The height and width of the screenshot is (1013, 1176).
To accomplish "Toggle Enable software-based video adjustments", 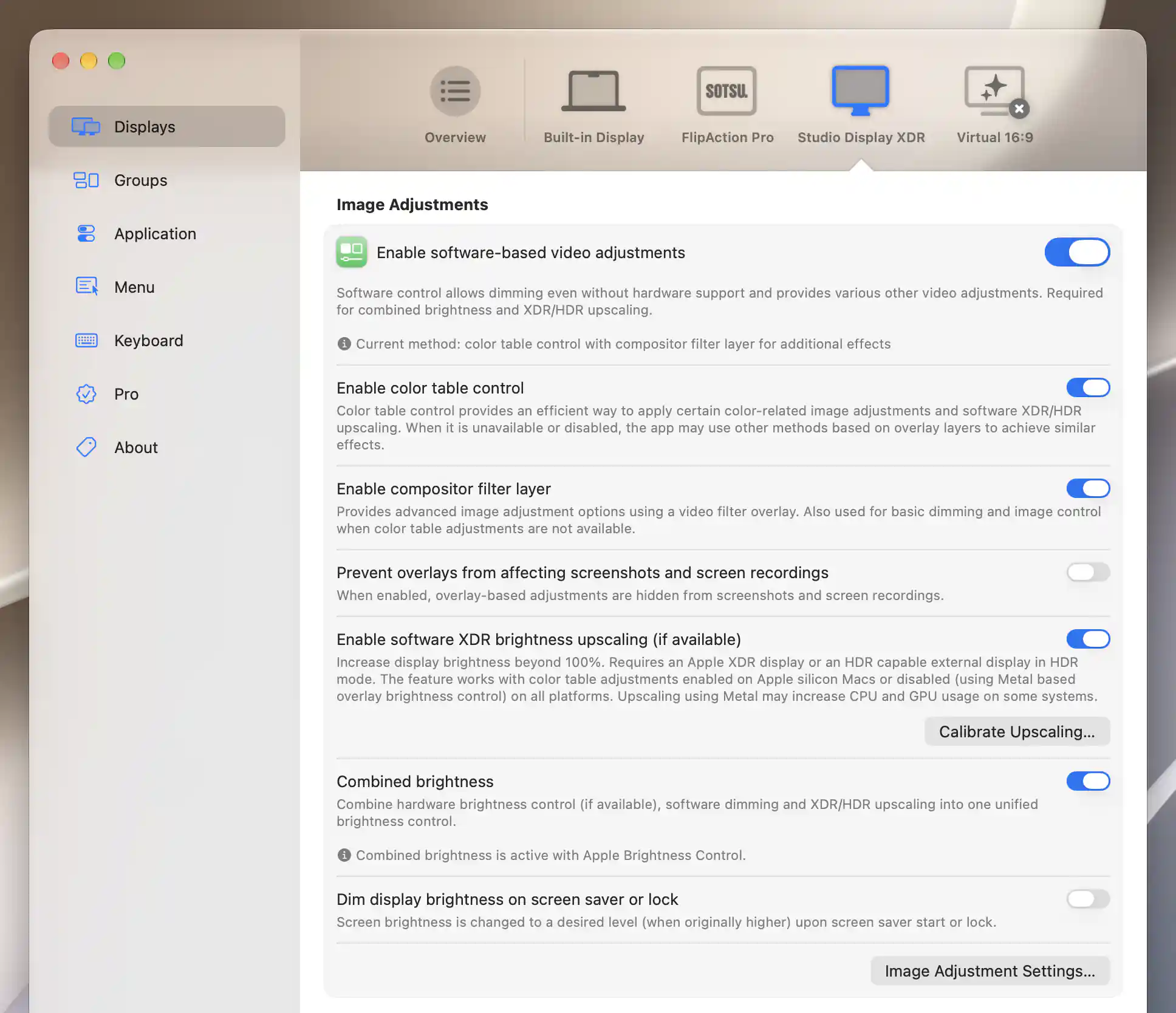I will click(x=1077, y=252).
